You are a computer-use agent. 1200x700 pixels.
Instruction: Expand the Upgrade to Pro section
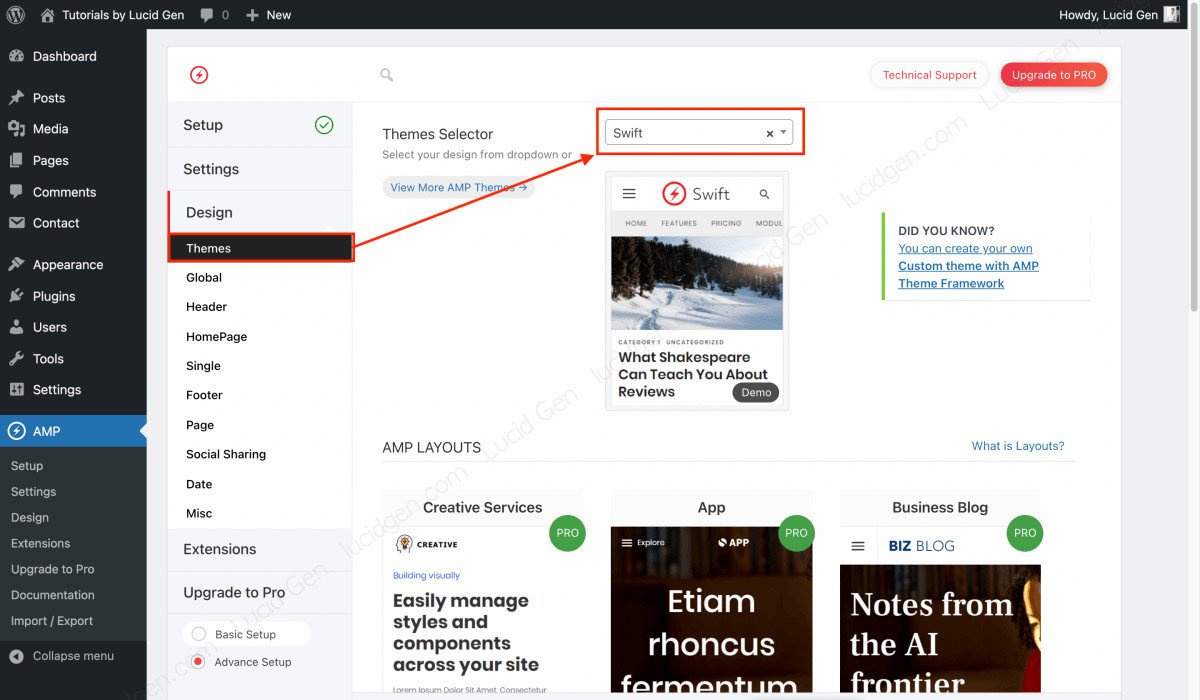coord(260,592)
